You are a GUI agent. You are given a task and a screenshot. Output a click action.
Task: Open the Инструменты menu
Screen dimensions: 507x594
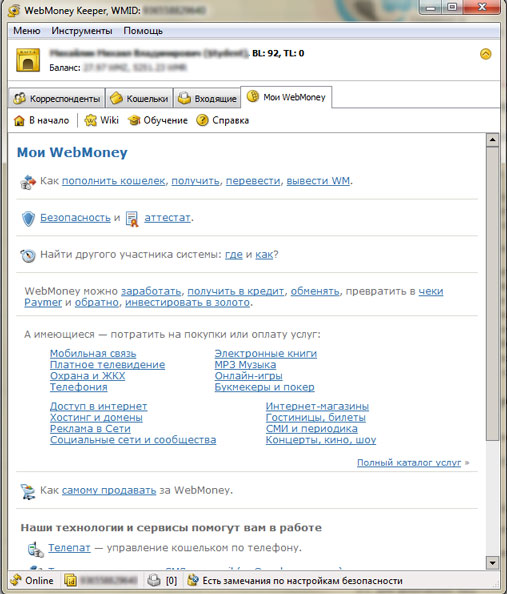point(82,31)
